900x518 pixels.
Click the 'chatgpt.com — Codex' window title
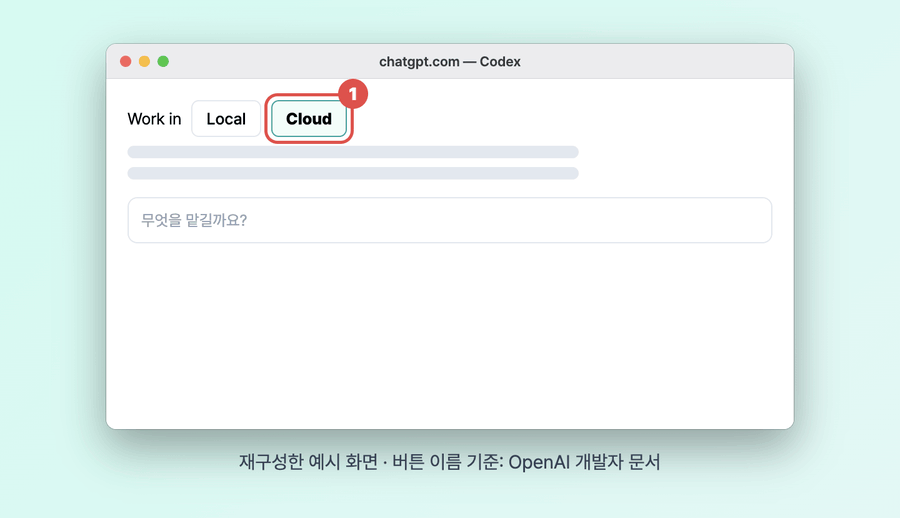tap(449, 61)
